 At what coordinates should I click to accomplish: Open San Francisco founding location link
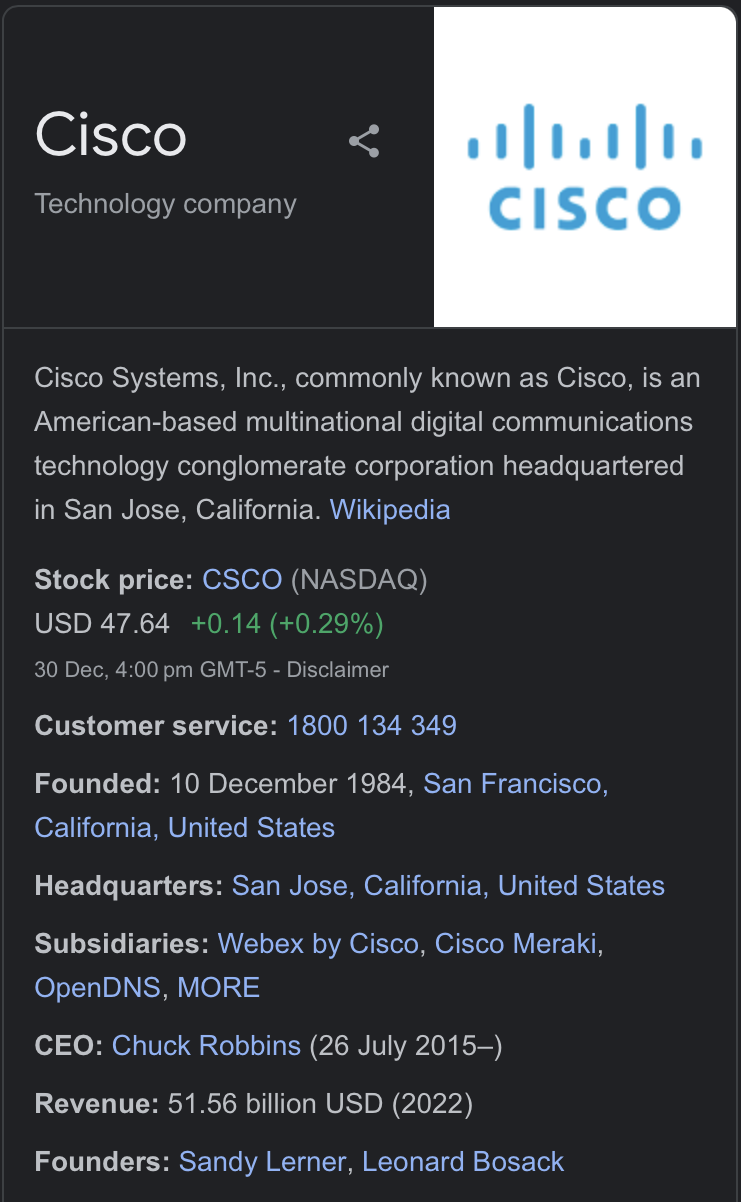(515, 784)
